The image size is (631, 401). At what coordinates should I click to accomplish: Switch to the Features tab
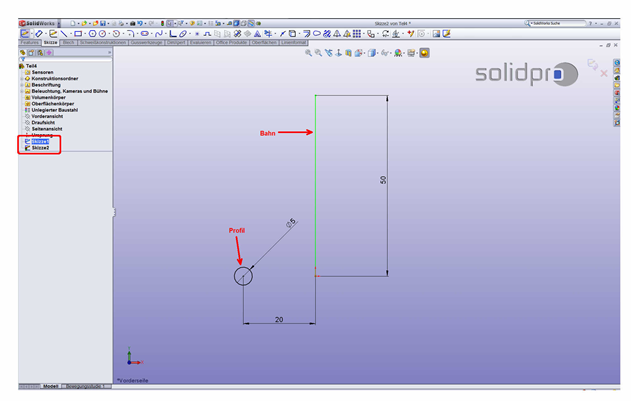(x=30, y=42)
